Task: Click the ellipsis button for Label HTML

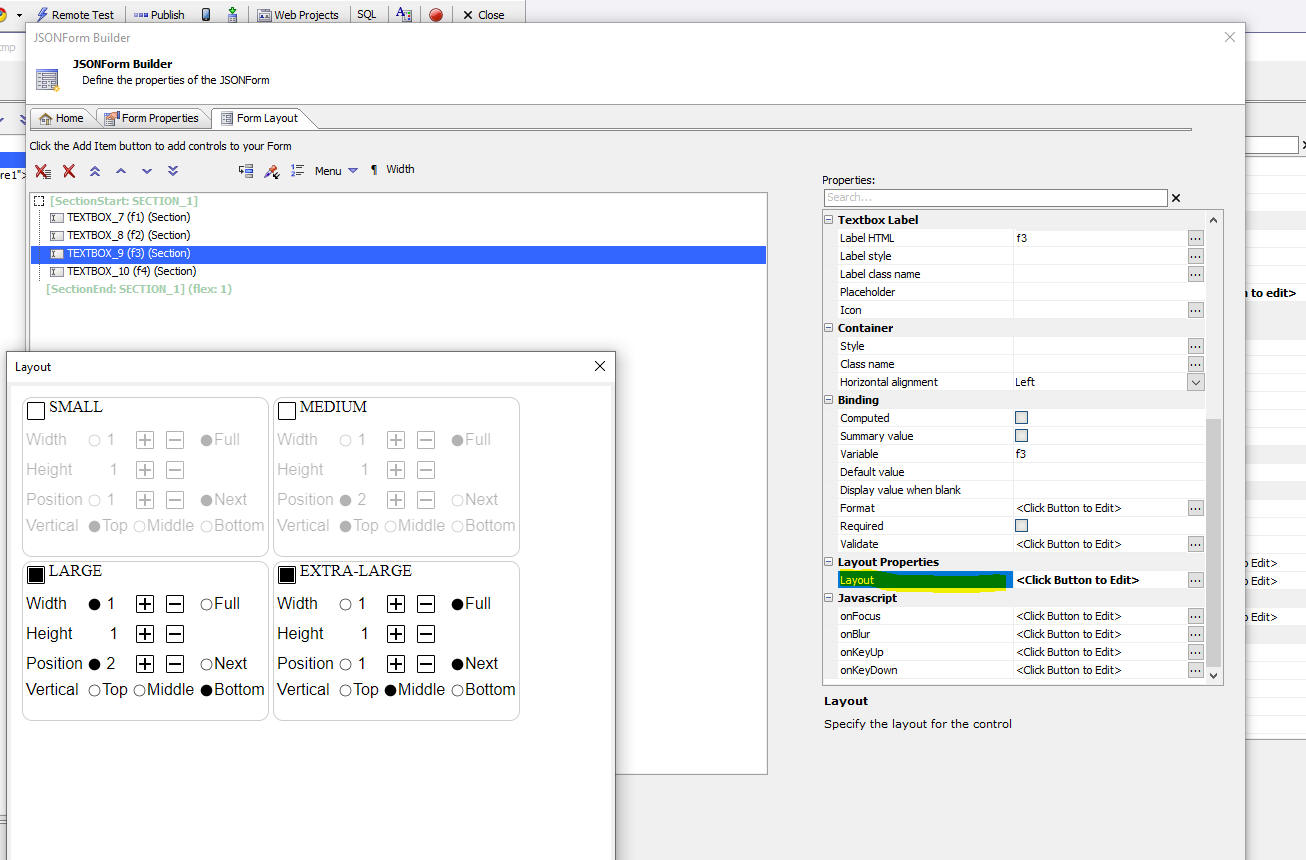Action: [1195, 238]
